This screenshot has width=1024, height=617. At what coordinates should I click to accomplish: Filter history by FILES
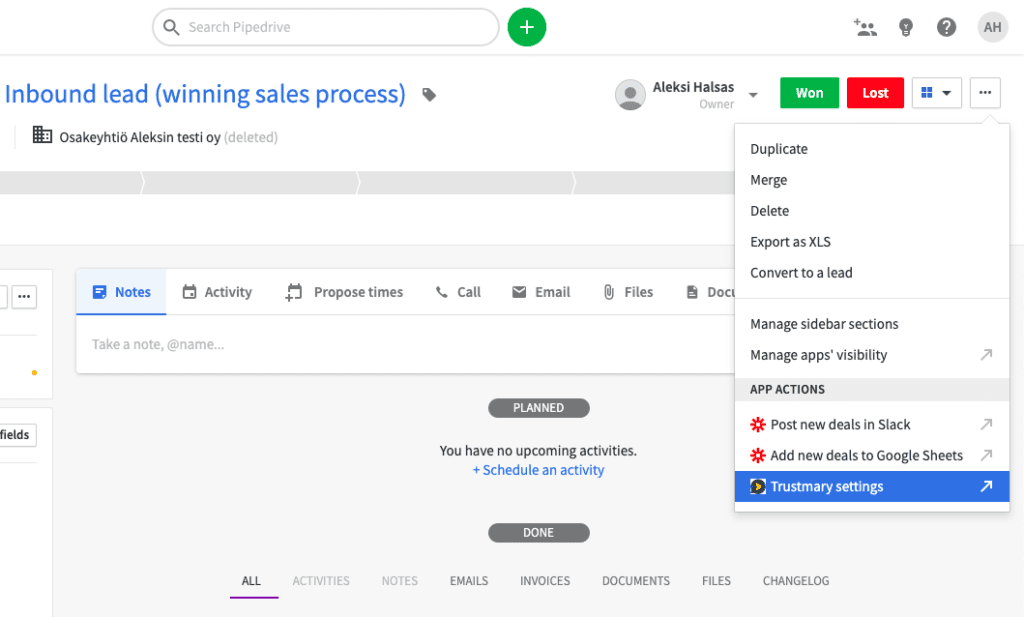[x=716, y=581]
